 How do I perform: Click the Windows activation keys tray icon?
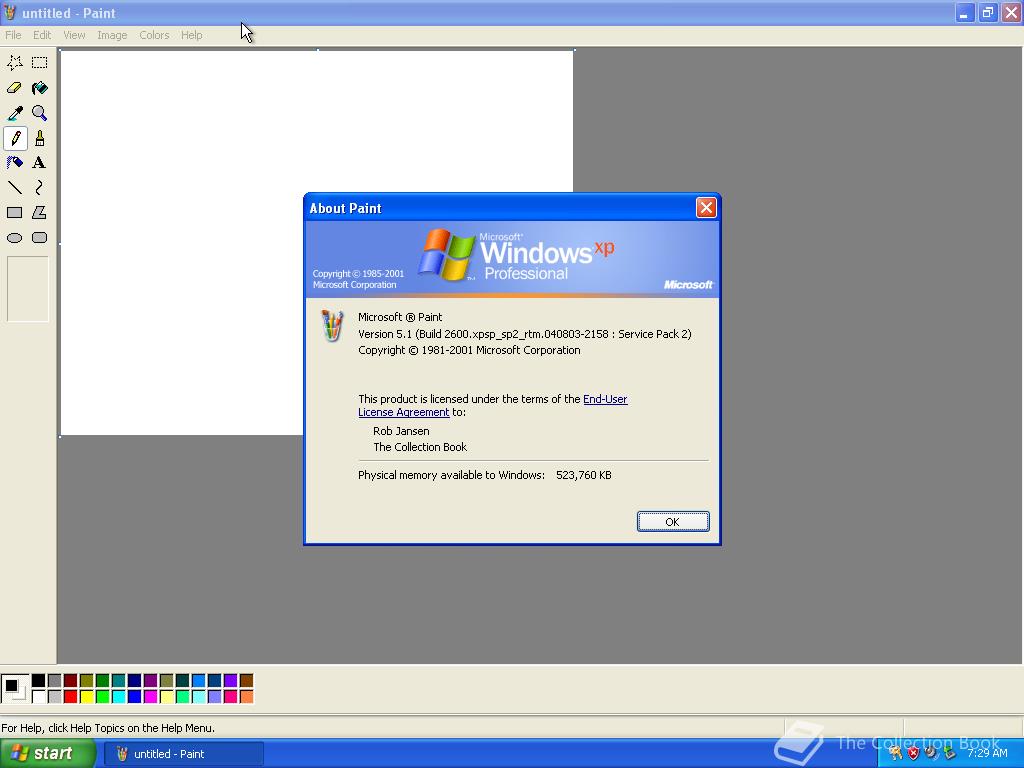coord(895,753)
